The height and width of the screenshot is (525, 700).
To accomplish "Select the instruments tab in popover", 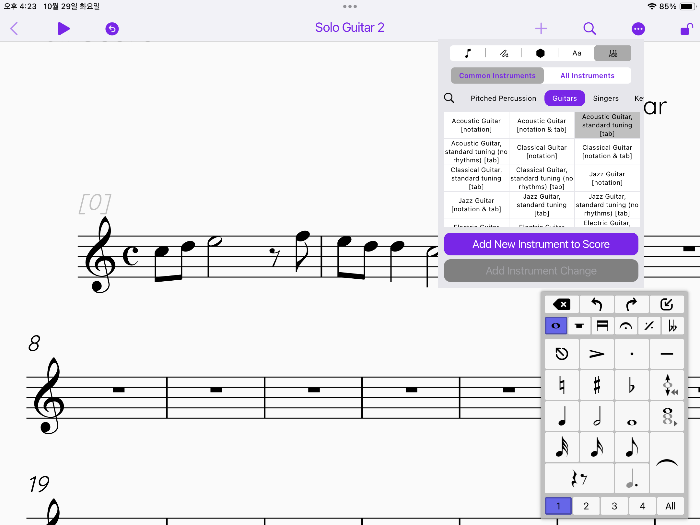I will click(612, 53).
